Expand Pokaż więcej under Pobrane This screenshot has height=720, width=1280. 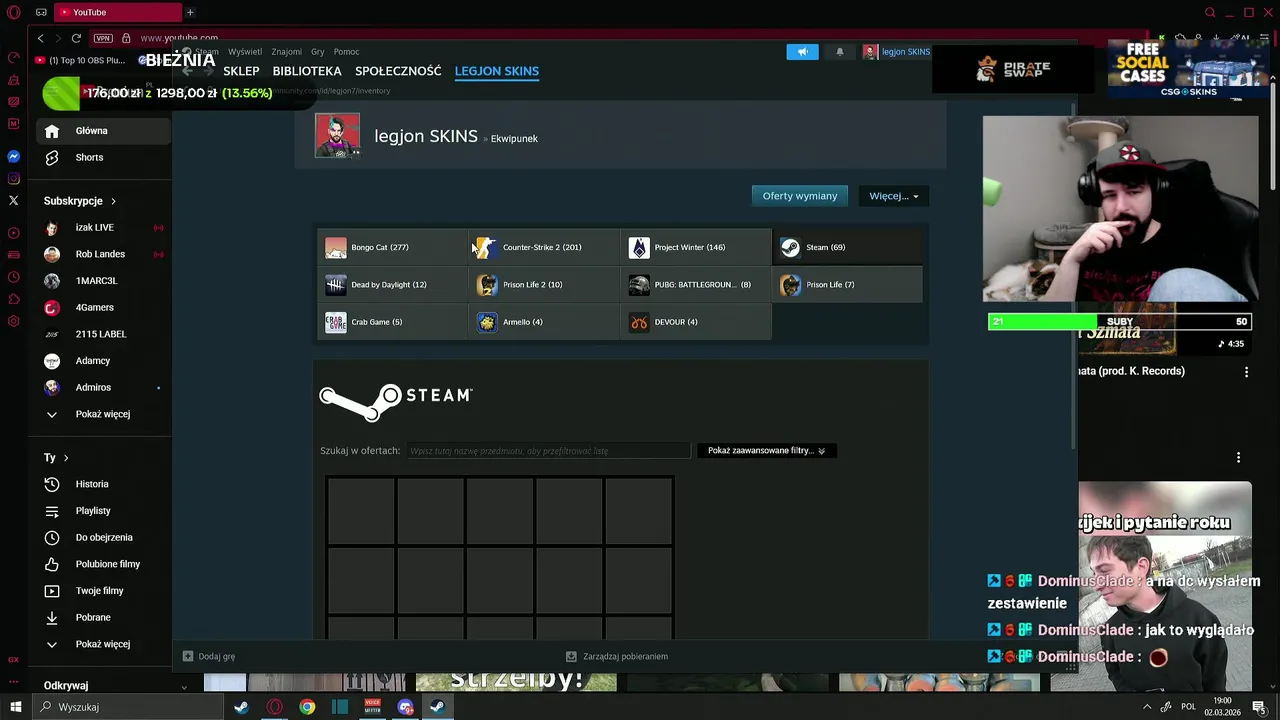tap(102, 644)
